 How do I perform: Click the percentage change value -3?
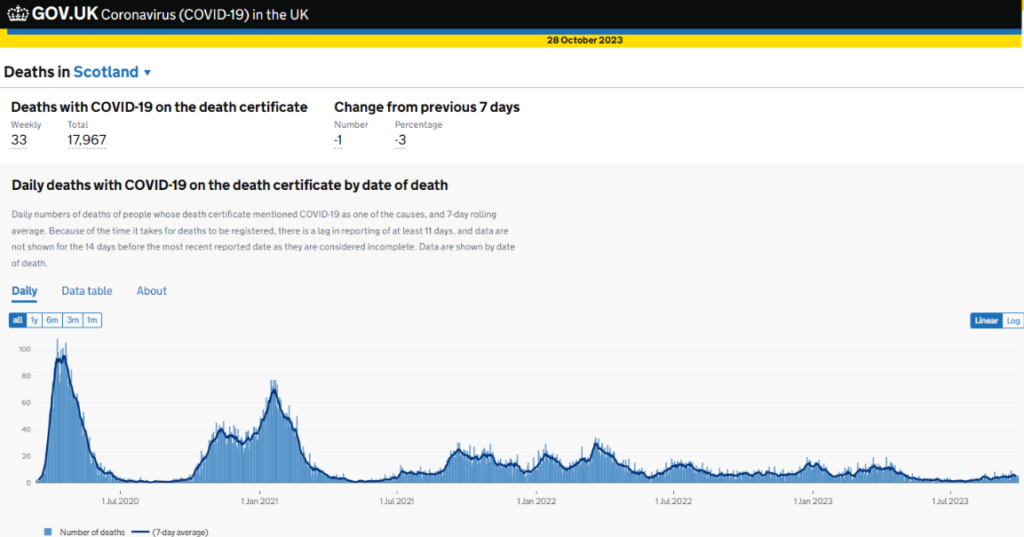point(400,140)
